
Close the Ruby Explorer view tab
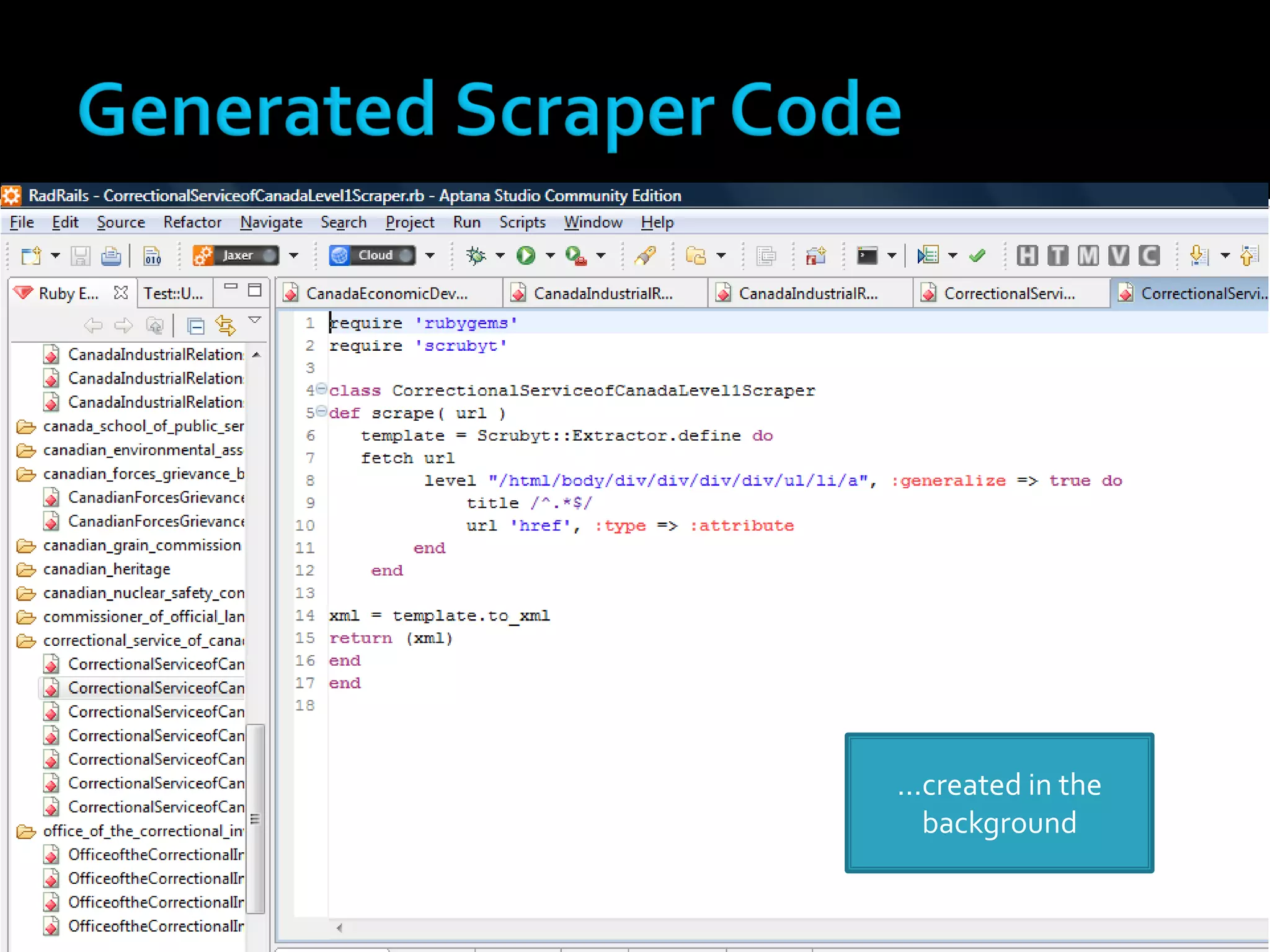[x=121, y=293]
